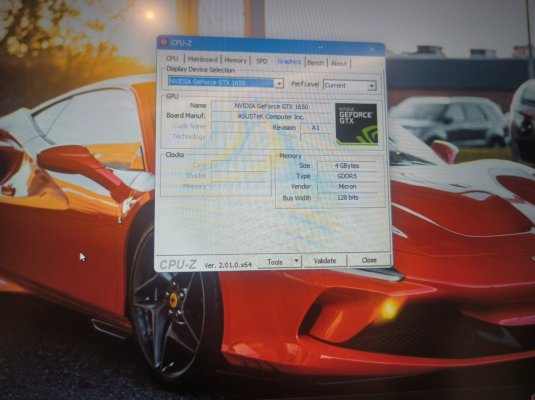Click the Bus Width label
The image size is (535, 400).
point(297,198)
